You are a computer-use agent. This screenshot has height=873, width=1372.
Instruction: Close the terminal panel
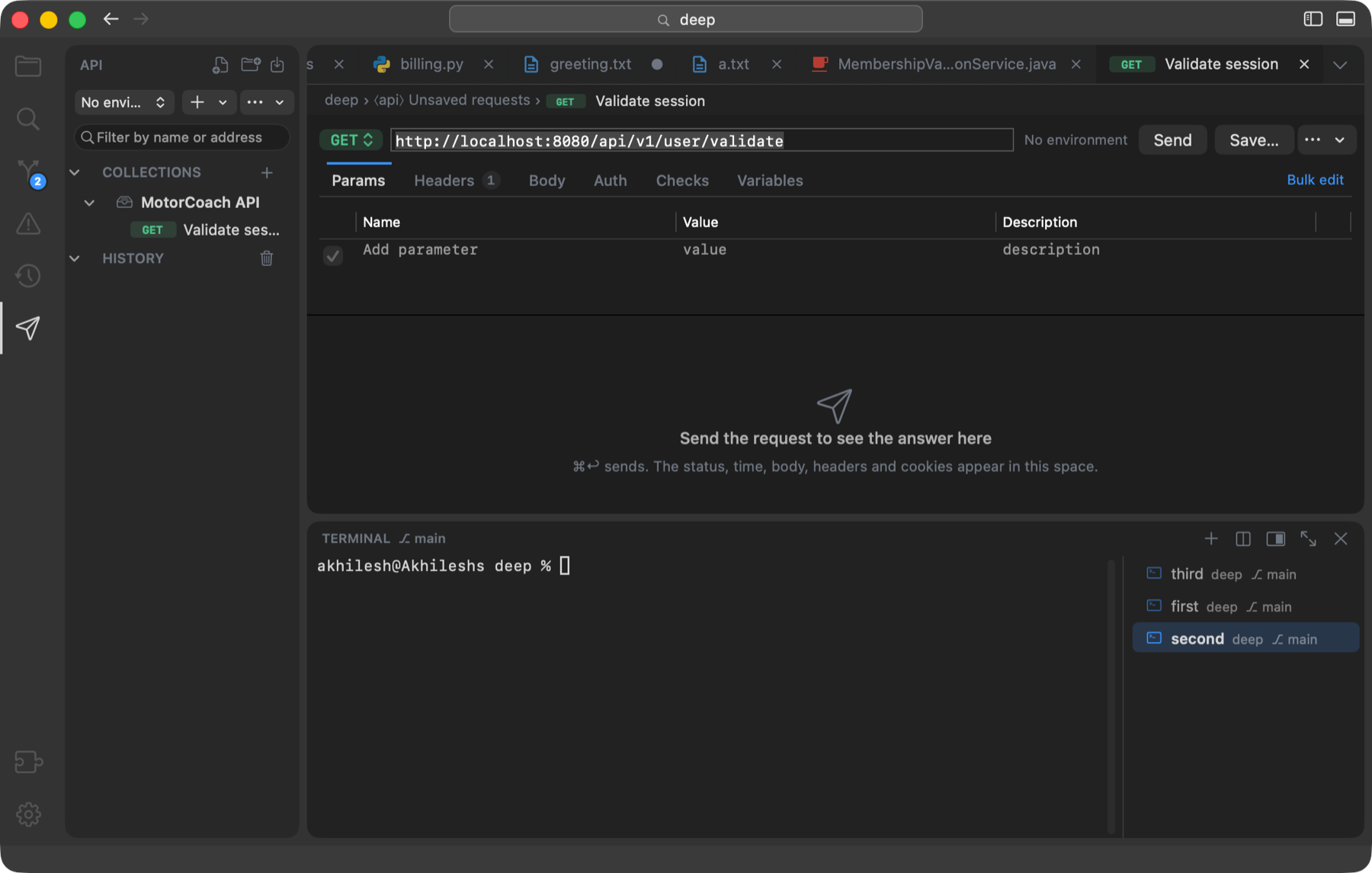tap(1341, 538)
